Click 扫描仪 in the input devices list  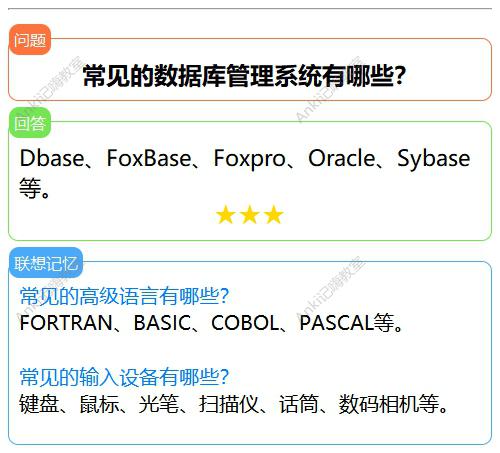tap(229, 404)
